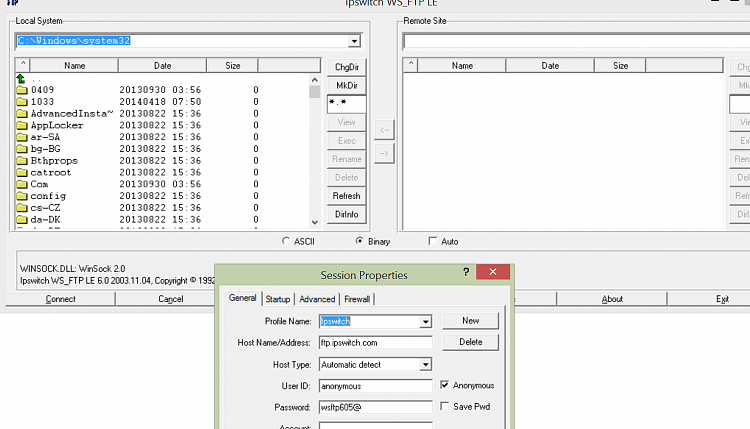Viewport: 750px width, 429px height.
Task: Select the config folder icon
Action: pyautogui.click(x=22, y=196)
